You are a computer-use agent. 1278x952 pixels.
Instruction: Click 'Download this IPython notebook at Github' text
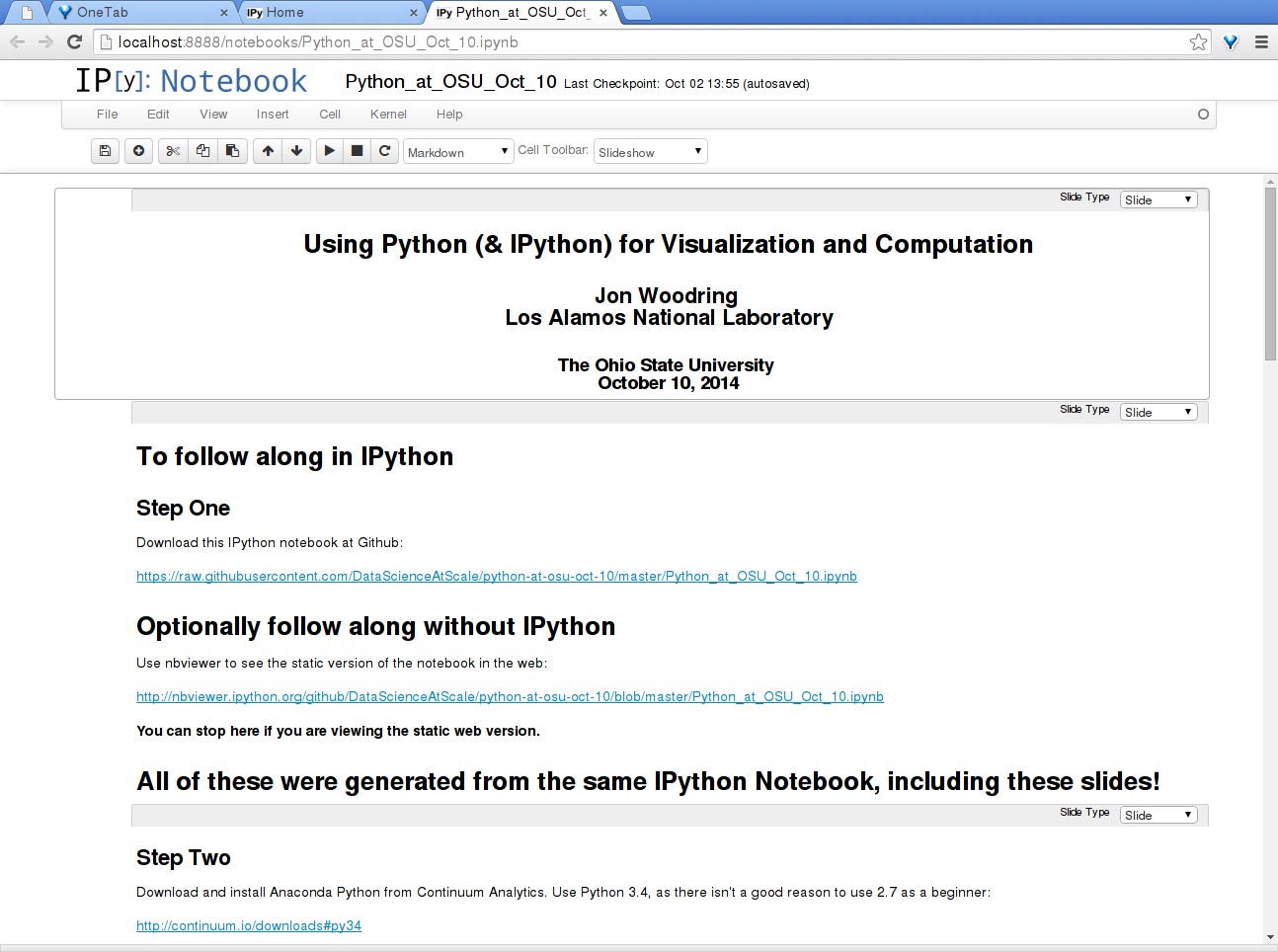click(x=270, y=542)
